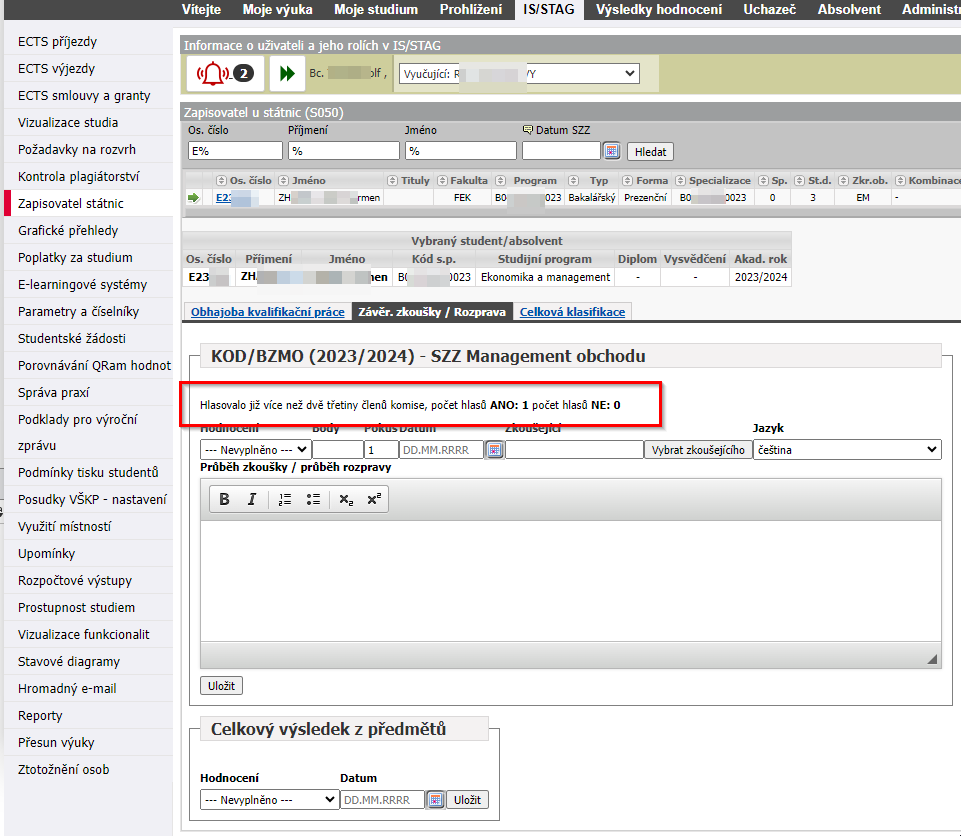The width and height of the screenshot is (961, 836).
Task: Switch to Celková klasifikace tab
Action: coord(572,312)
